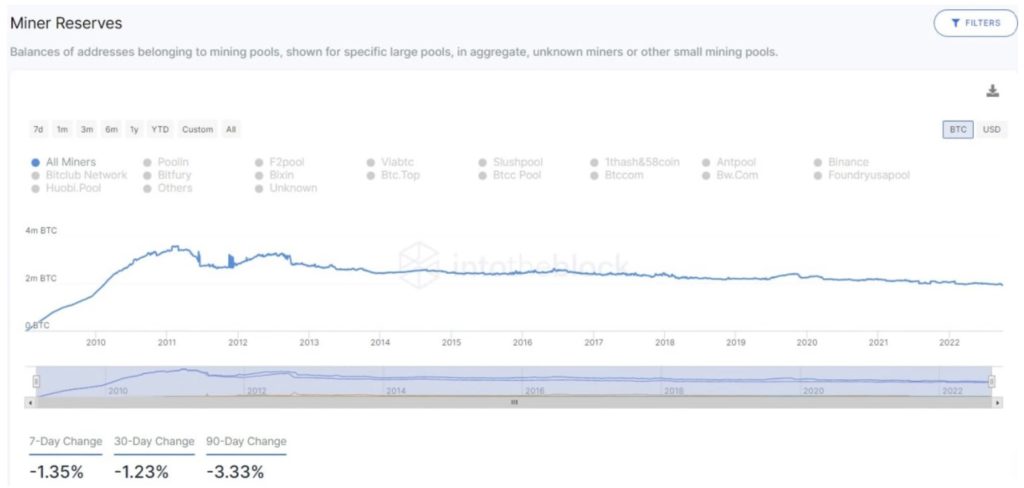
Task: Show the Antpool series dot
Action: coord(707,162)
